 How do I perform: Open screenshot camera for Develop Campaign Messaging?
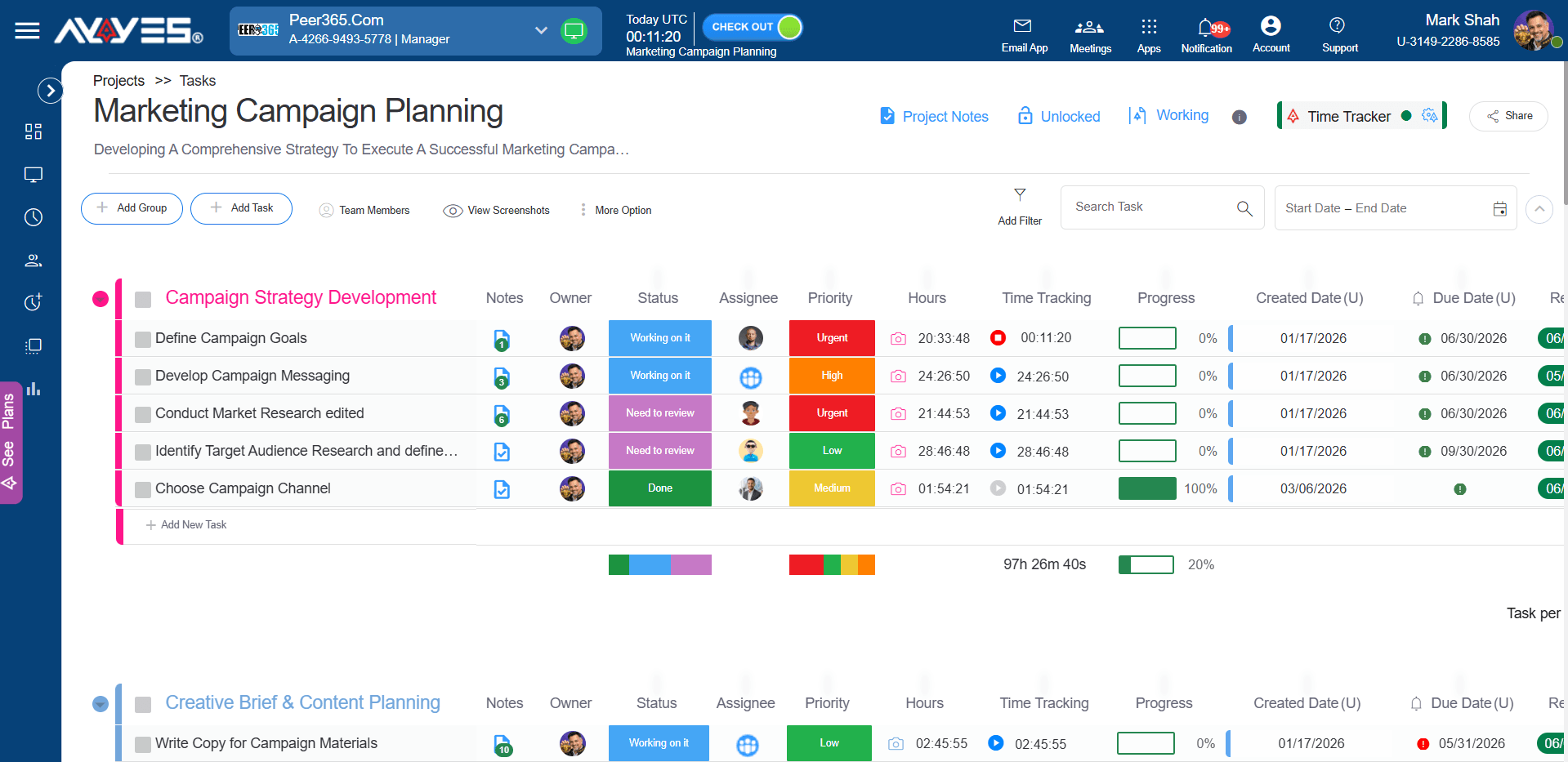[898, 377]
